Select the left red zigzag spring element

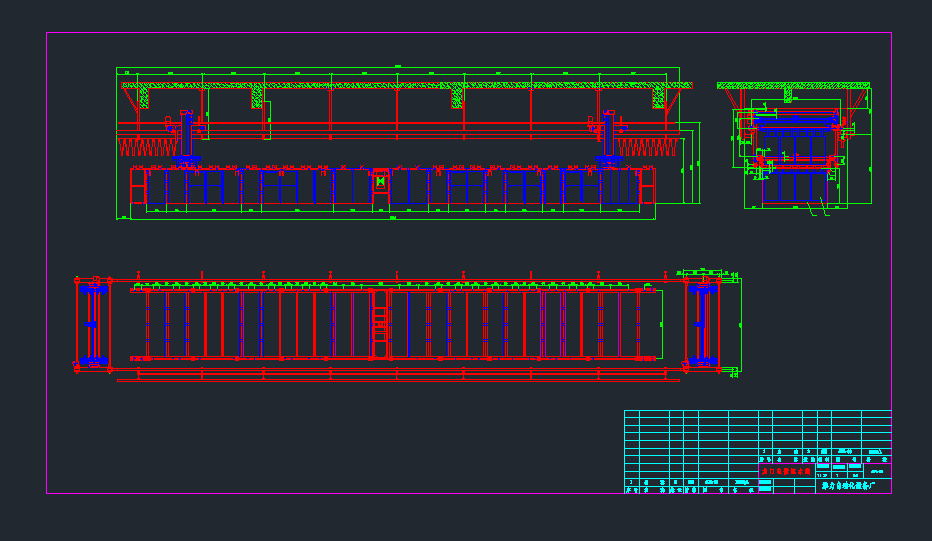pos(142,148)
